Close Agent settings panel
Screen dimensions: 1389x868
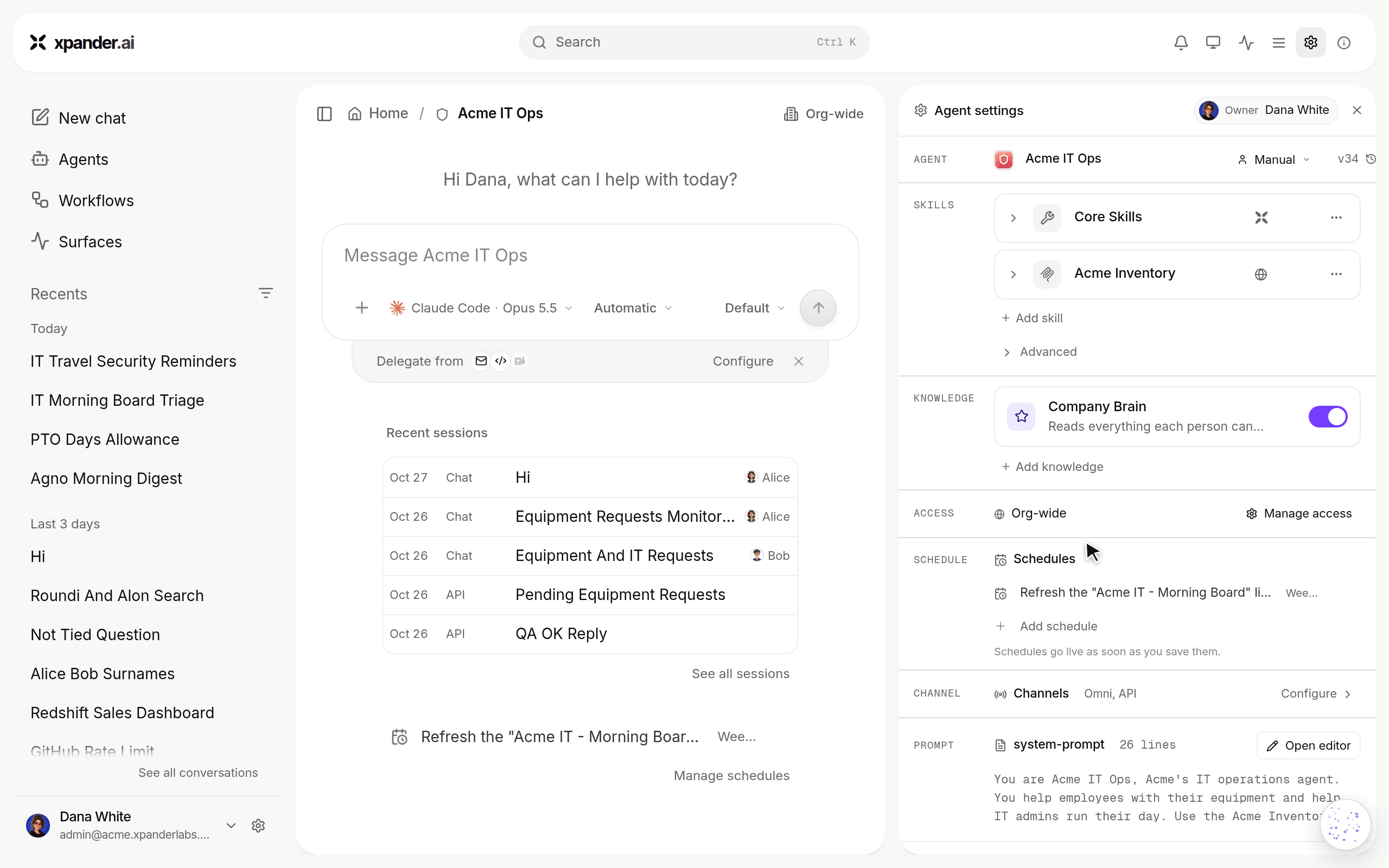[x=1357, y=110]
